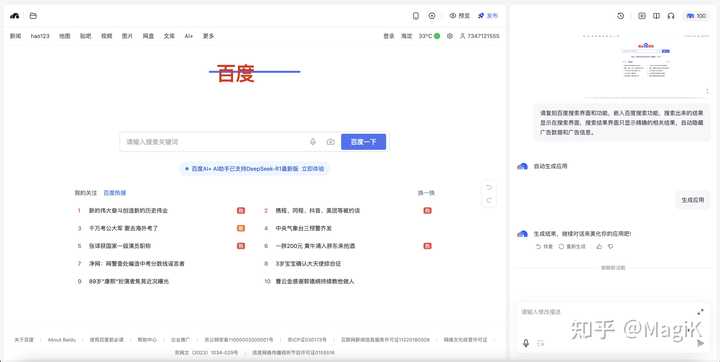Open the hao123 nav link
720x362 pixels.
coord(40,36)
